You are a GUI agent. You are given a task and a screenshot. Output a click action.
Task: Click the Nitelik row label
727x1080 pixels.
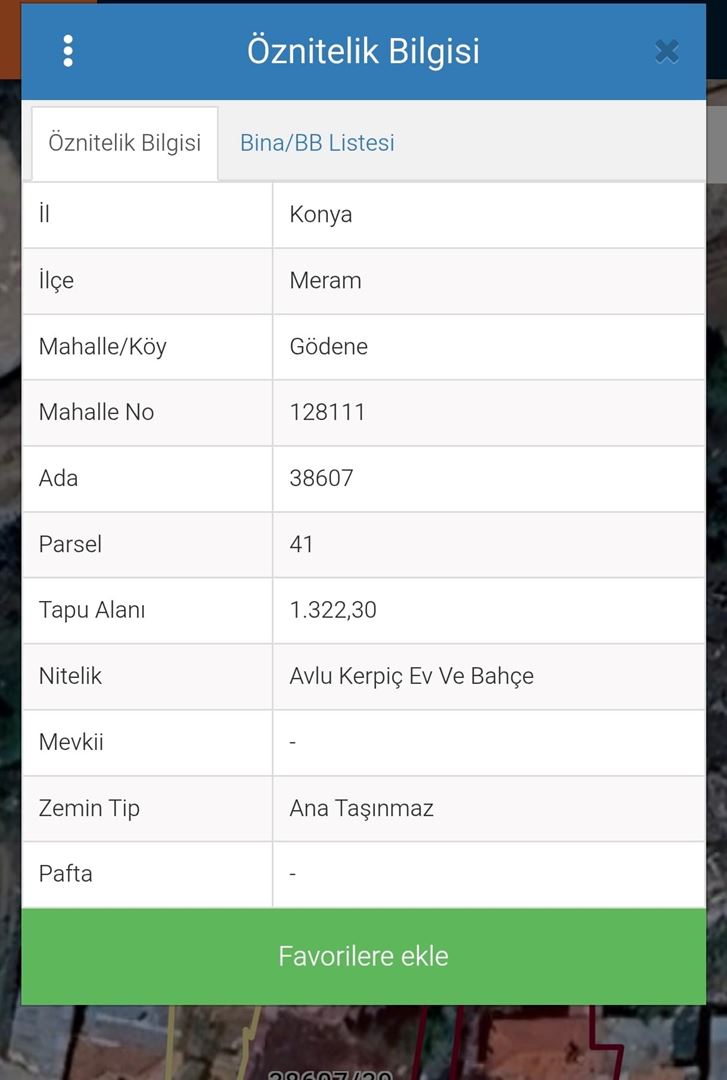coord(71,676)
